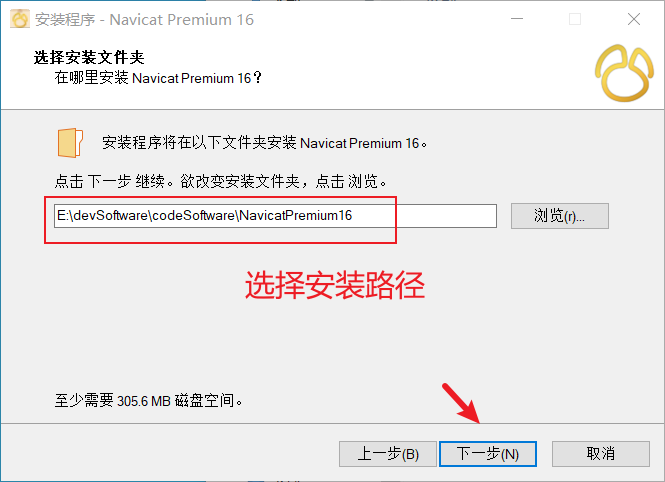Click the red arrow pointing to 下一步
Screen dimensions: 665x482
coord(461,403)
